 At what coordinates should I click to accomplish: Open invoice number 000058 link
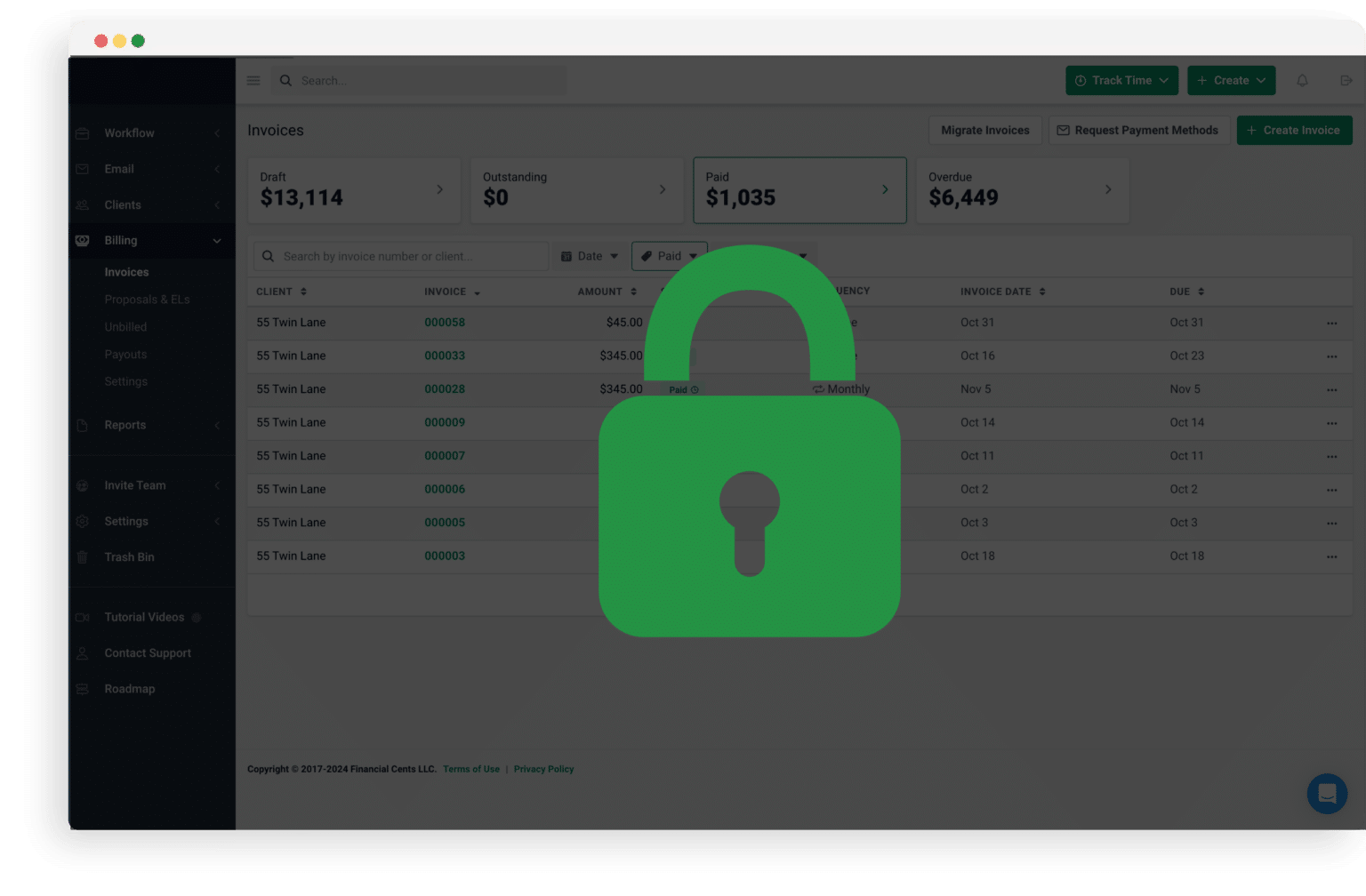click(x=445, y=323)
